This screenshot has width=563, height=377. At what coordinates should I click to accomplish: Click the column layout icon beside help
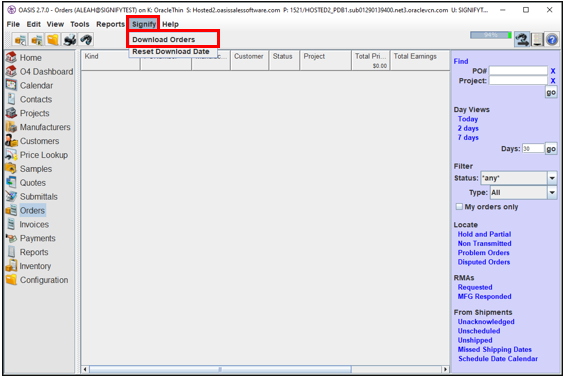537,39
